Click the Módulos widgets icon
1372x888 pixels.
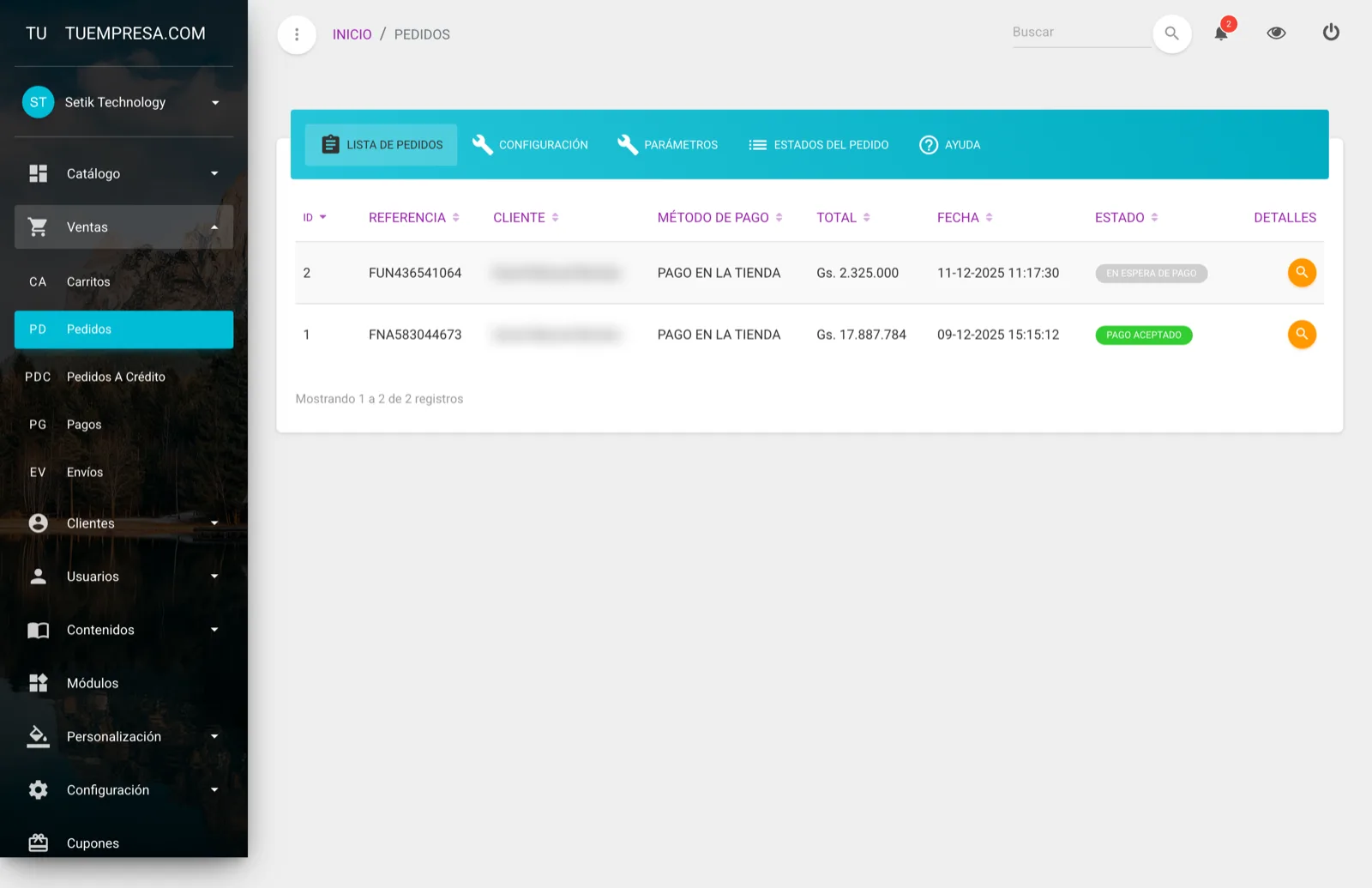38,683
